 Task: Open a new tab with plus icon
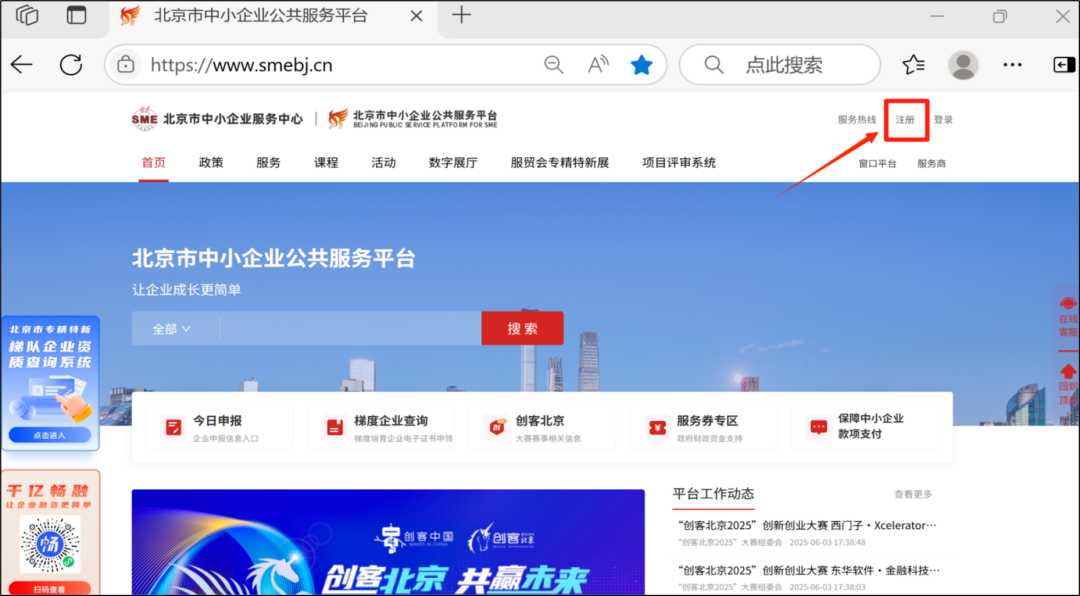[461, 15]
